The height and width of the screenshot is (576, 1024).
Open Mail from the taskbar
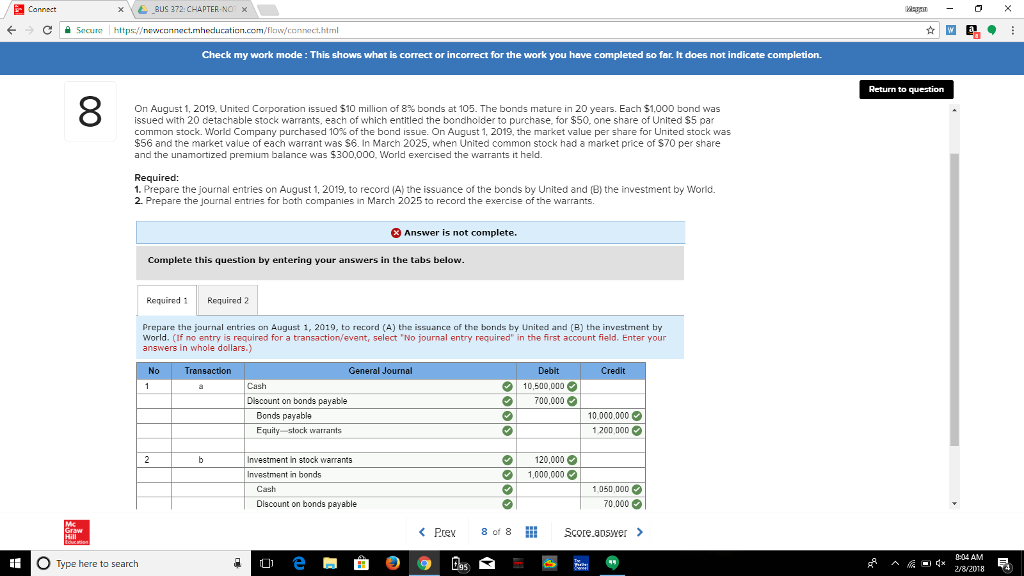(x=486, y=563)
